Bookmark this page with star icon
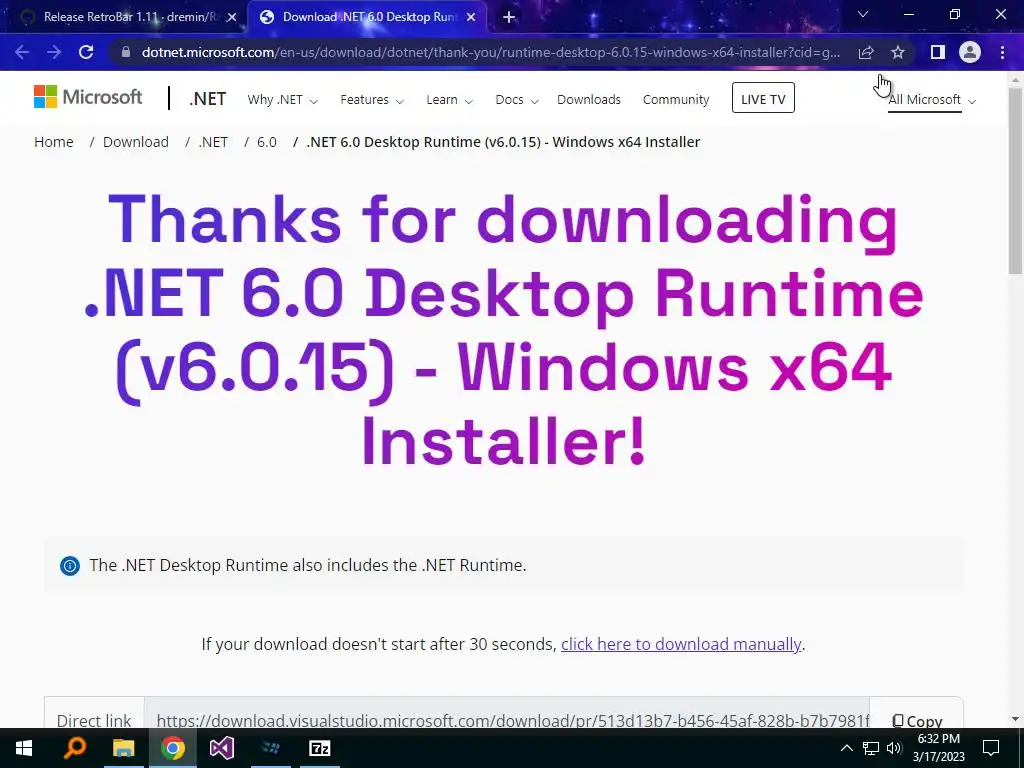This screenshot has height=768, width=1024. (898, 52)
